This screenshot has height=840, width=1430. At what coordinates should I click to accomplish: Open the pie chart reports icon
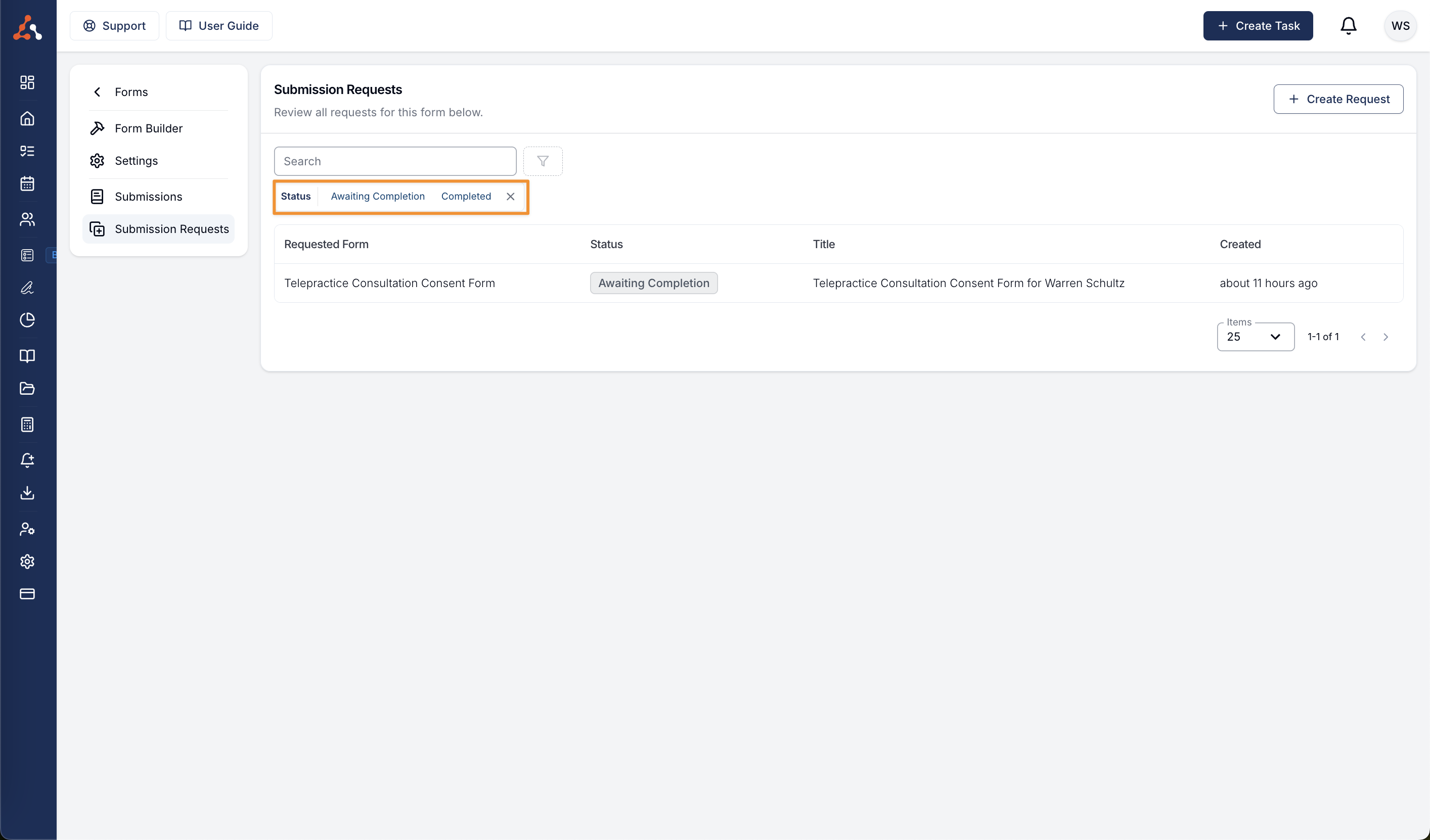point(27,320)
